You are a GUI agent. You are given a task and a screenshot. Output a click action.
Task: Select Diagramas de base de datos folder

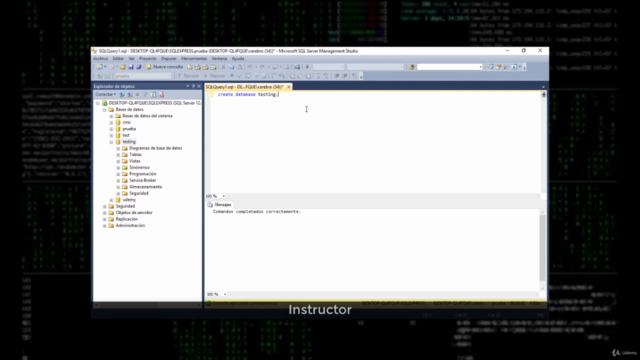tap(156, 148)
